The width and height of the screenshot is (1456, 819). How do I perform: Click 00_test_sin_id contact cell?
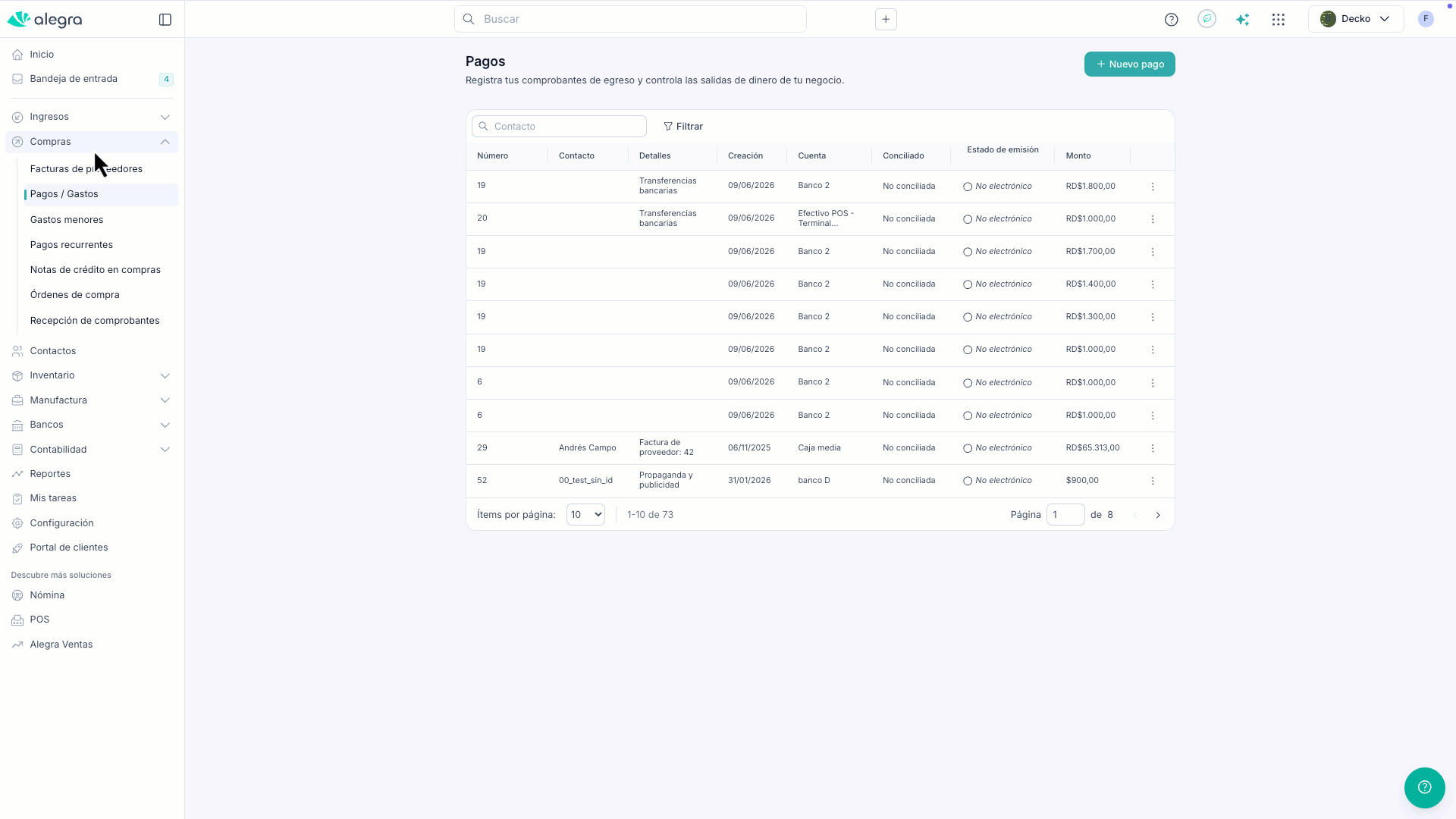(x=585, y=481)
